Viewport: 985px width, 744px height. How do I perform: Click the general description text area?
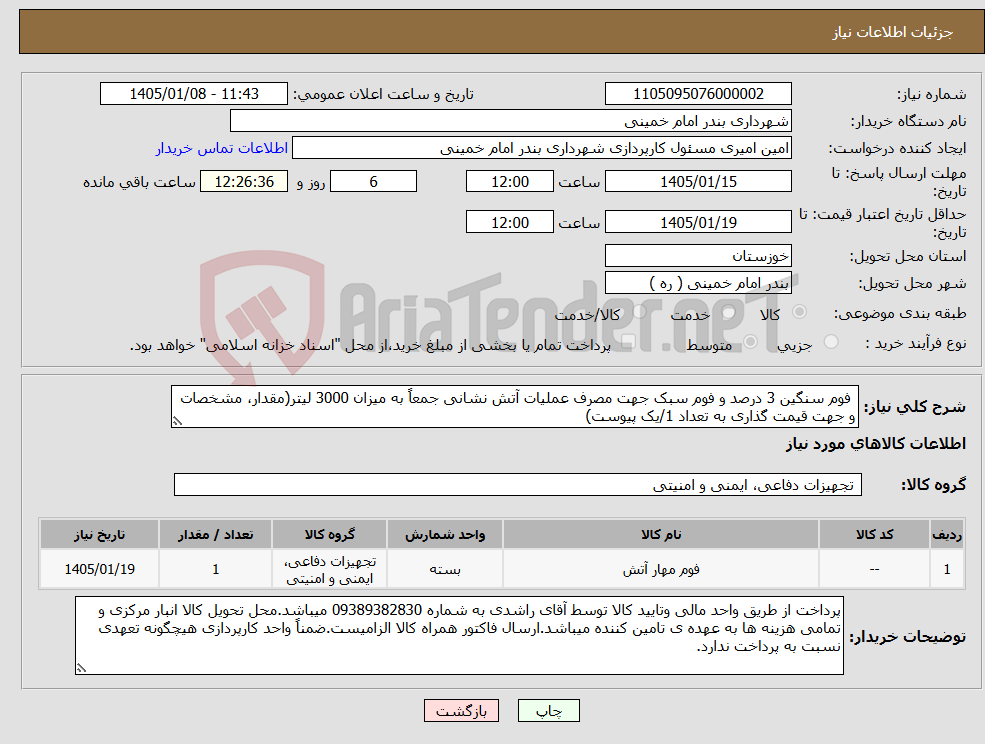click(x=514, y=407)
